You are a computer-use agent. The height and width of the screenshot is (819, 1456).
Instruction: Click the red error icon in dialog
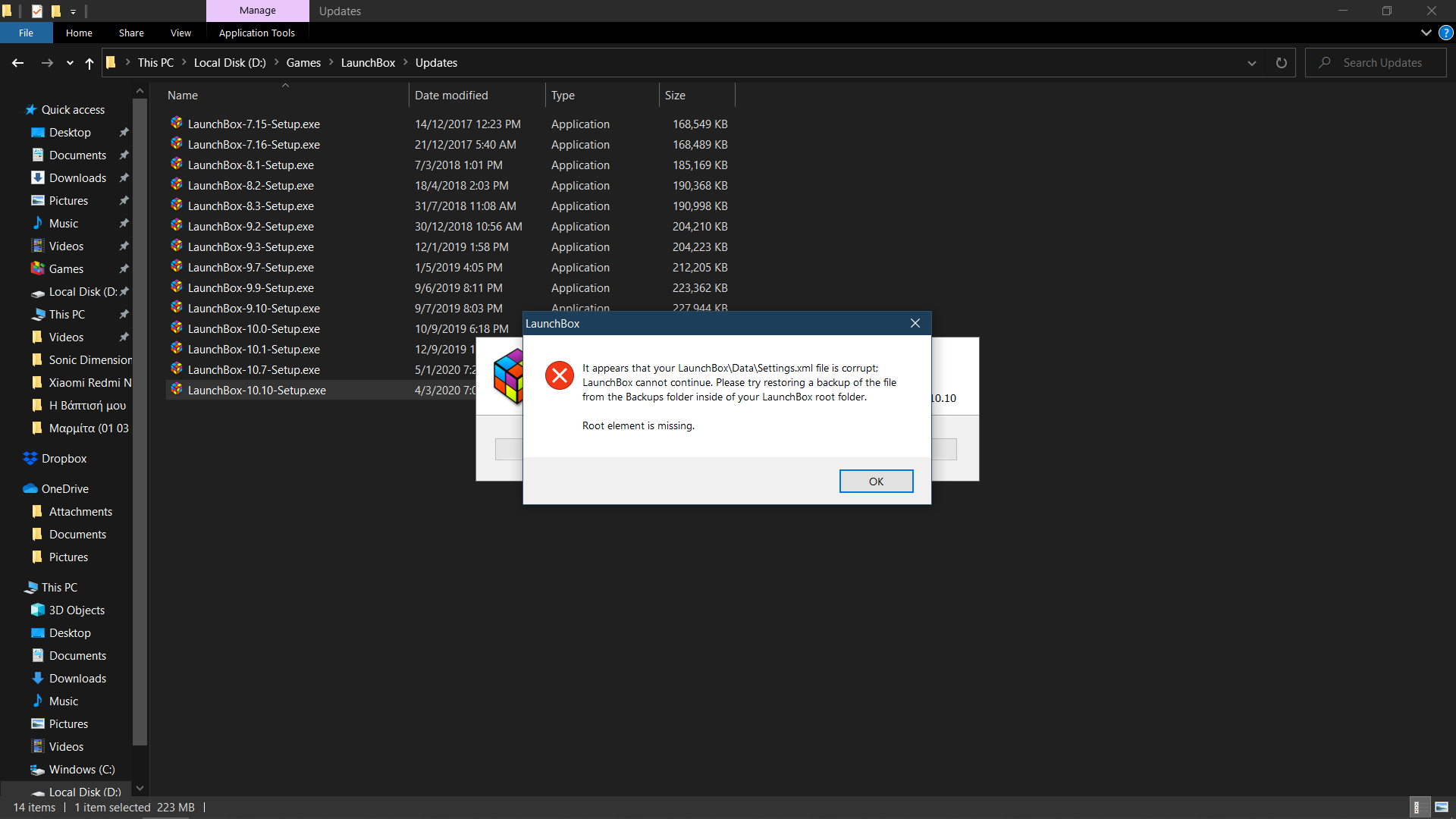pyautogui.click(x=560, y=375)
